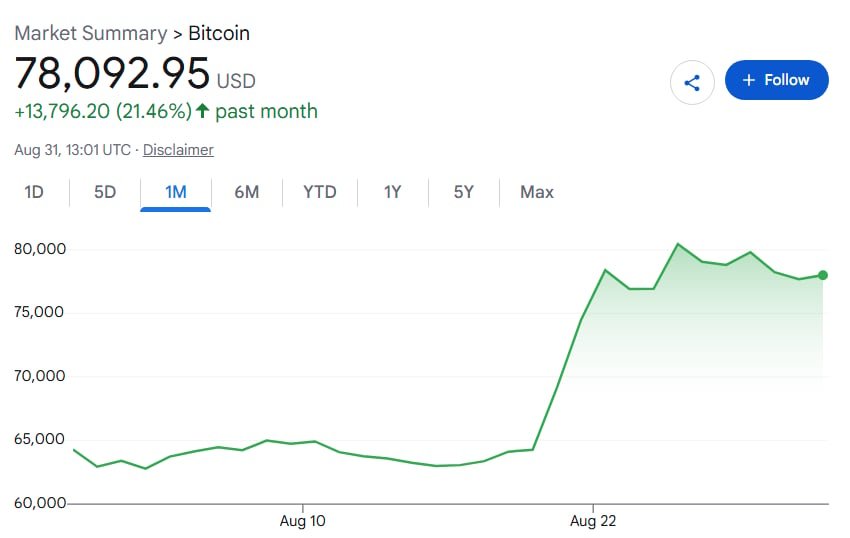Click the plus icon on Follow button
Screen dimensions: 850x538
coord(749,80)
